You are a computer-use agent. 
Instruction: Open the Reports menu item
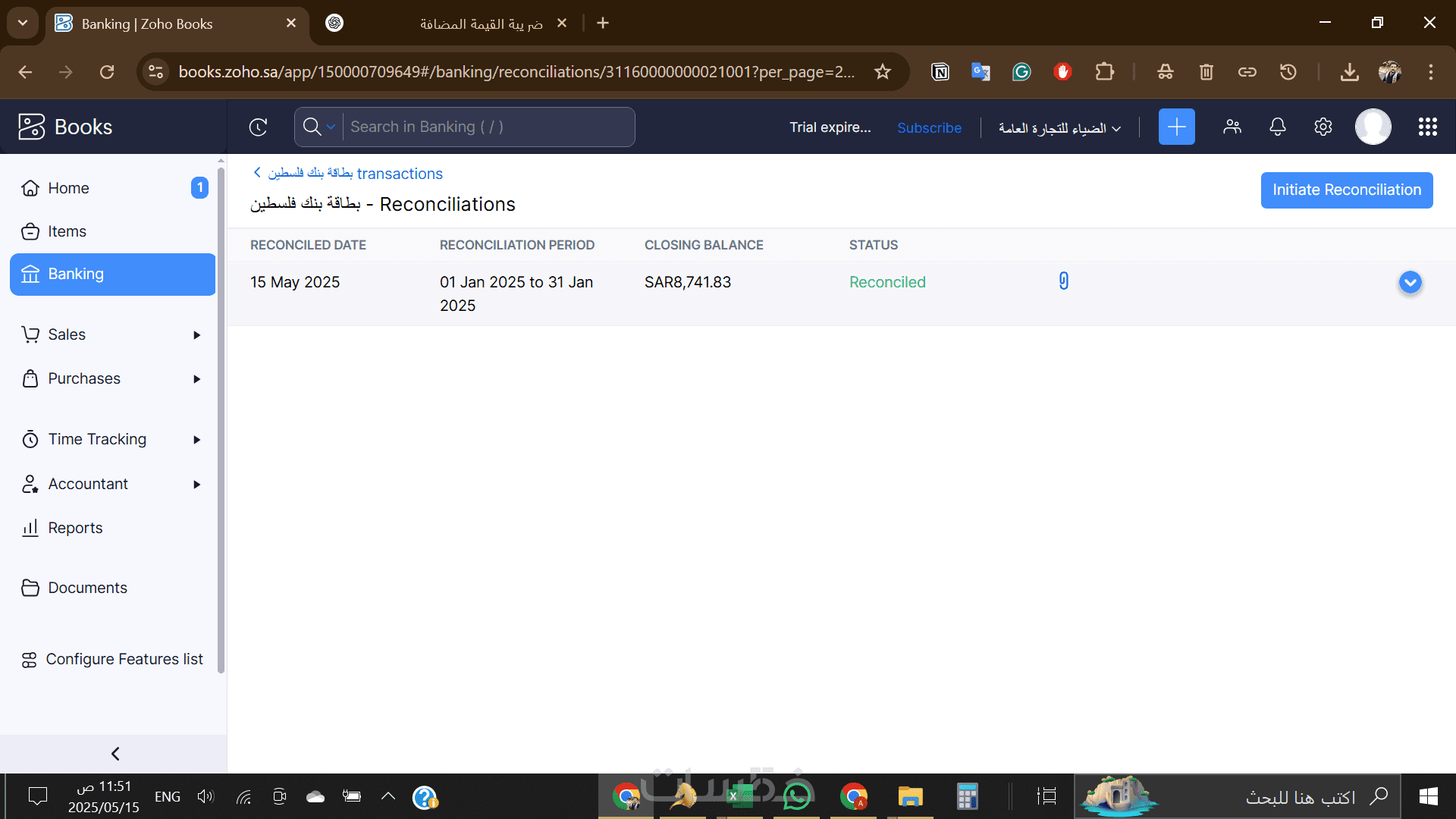(75, 528)
